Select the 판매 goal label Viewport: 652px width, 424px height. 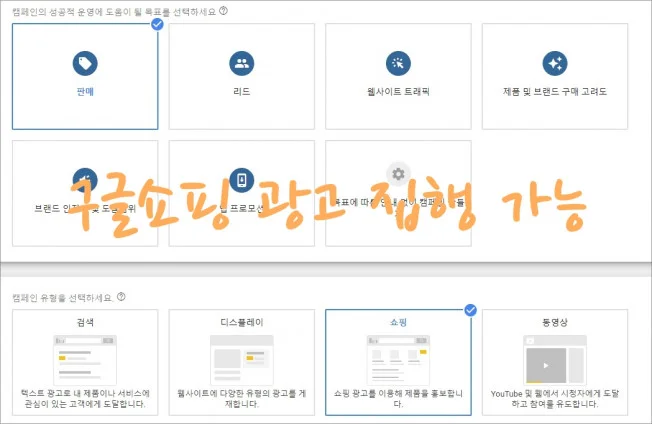point(85,91)
